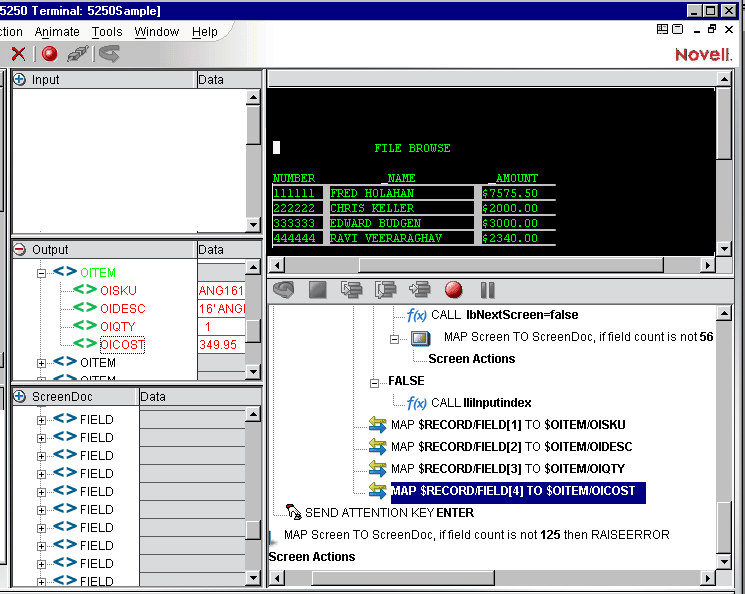Click the f(x) icon beside CALL lbNextScreen=false

click(417, 315)
